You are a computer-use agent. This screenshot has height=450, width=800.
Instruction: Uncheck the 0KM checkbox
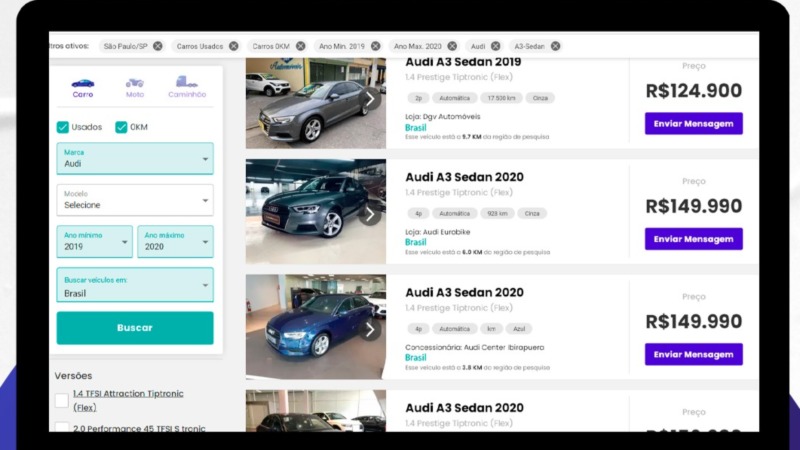121,127
